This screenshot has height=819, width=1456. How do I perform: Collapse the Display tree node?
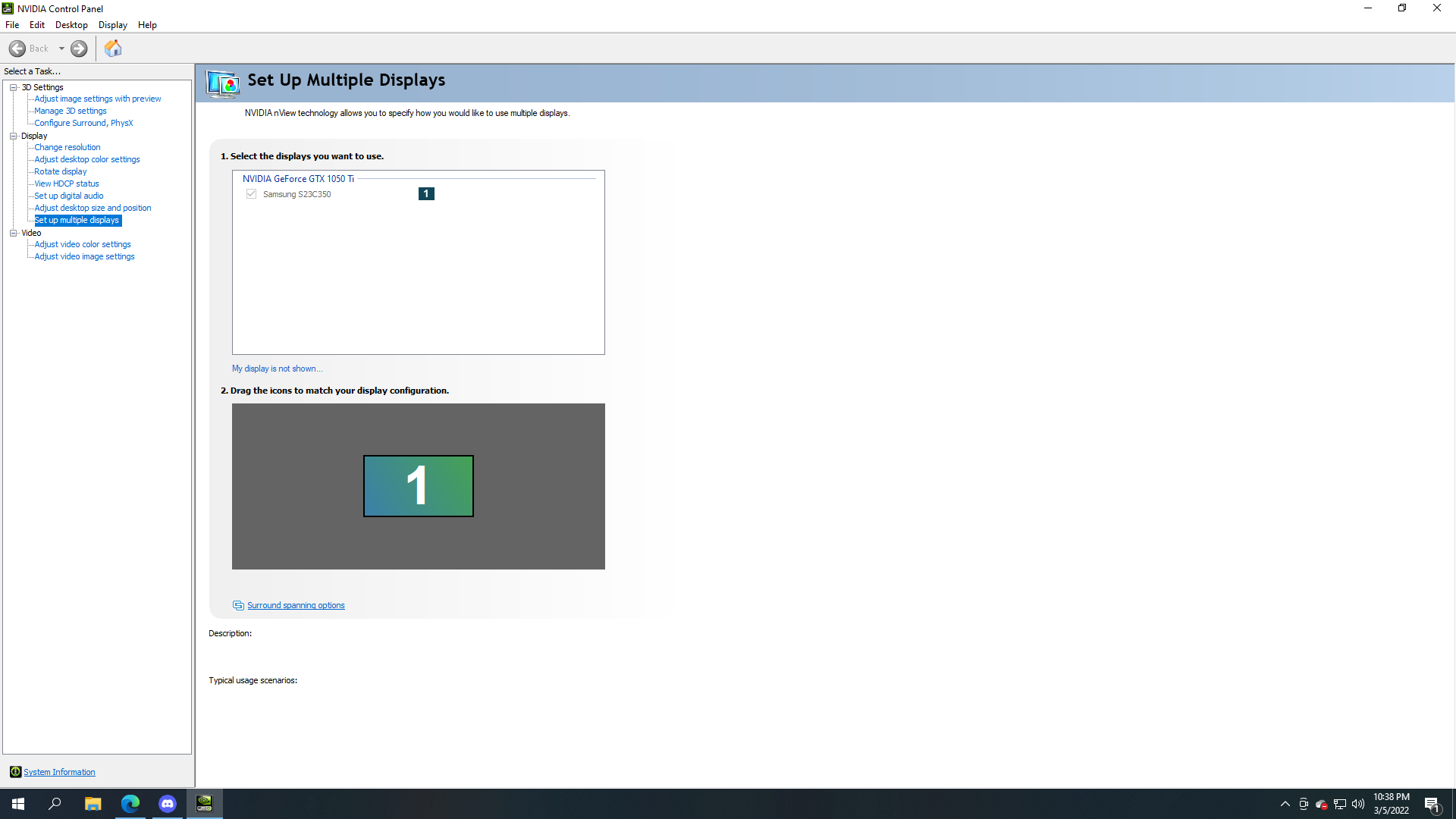(x=13, y=136)
